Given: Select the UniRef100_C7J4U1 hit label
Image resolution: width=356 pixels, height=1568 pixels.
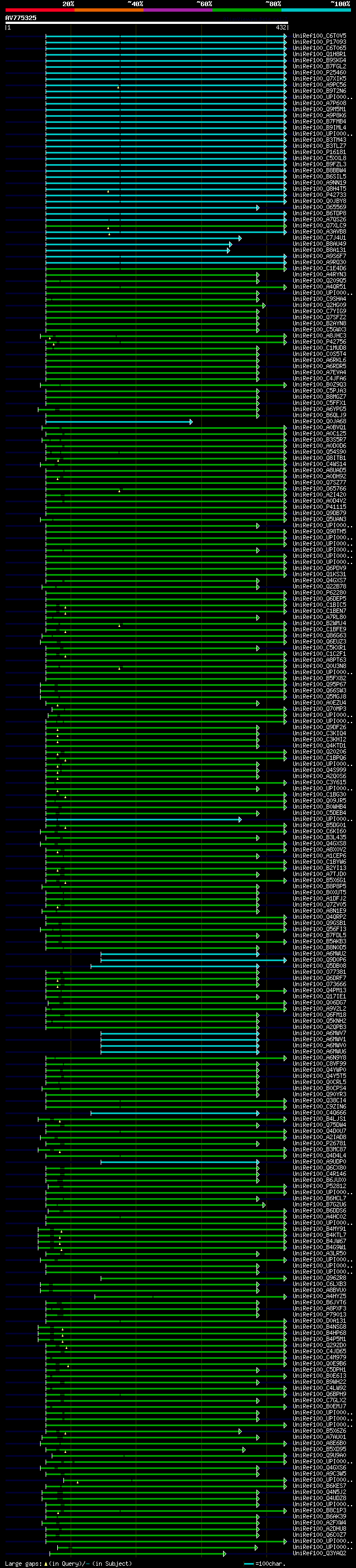Looking at the screenshot, I should pos(319,238).
